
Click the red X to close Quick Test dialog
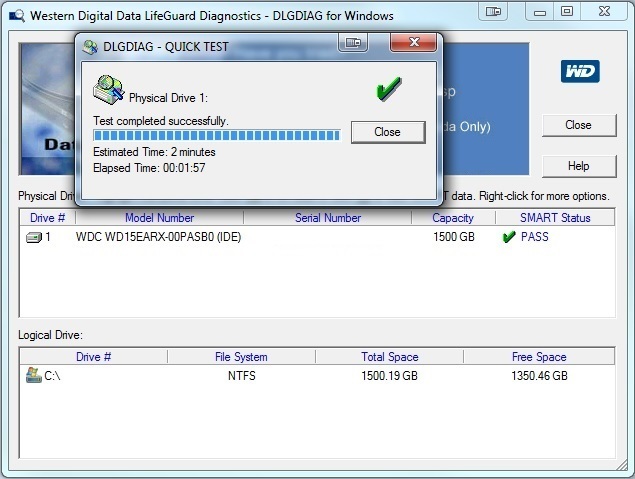click(x=413, y=42)
